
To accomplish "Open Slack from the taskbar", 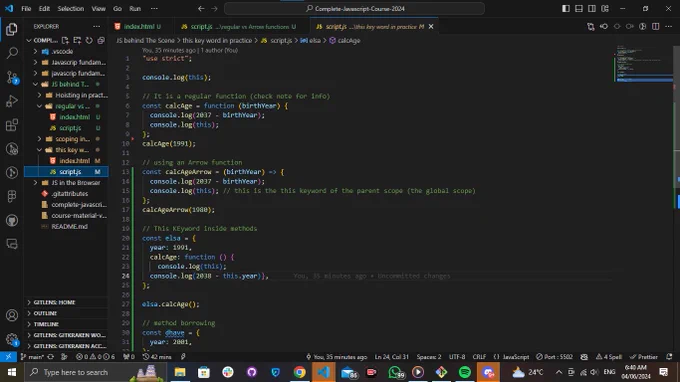I will click(228, 372).
